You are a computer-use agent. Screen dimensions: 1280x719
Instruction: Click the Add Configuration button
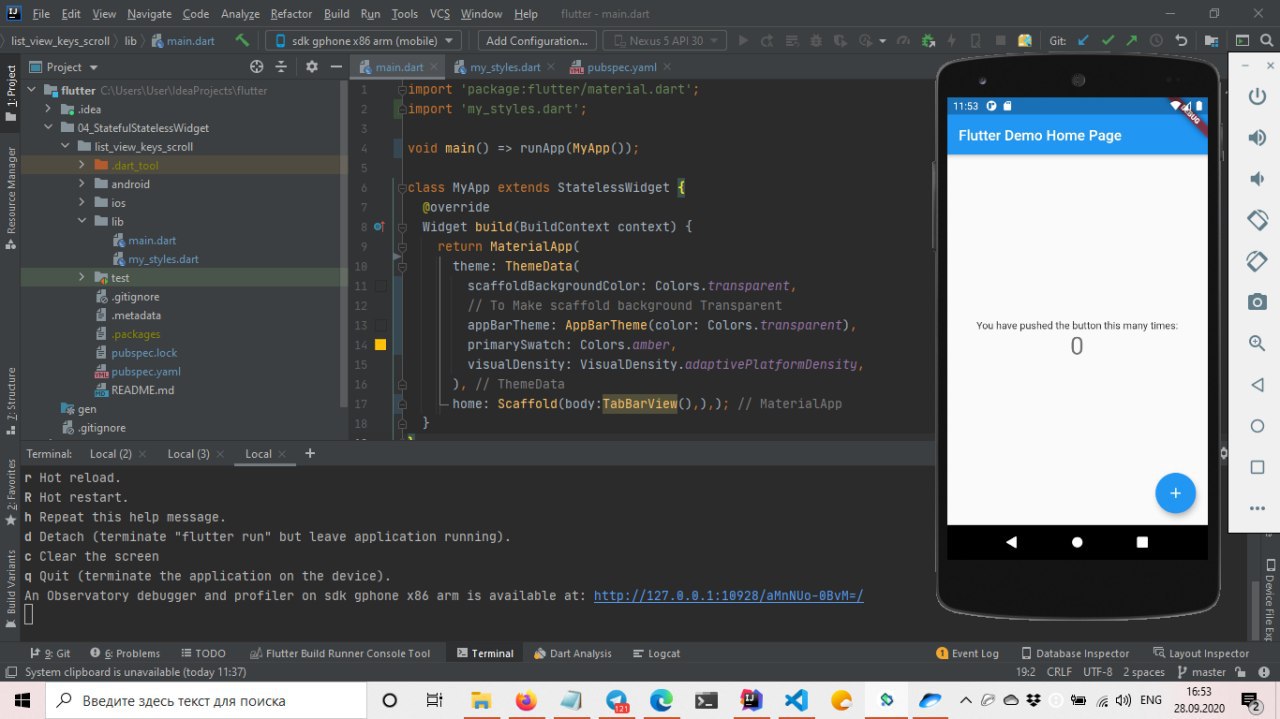536,41
